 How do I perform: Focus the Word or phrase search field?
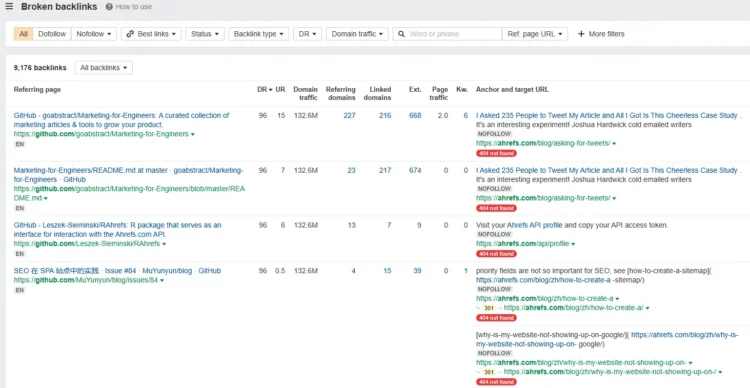point(447,34)
